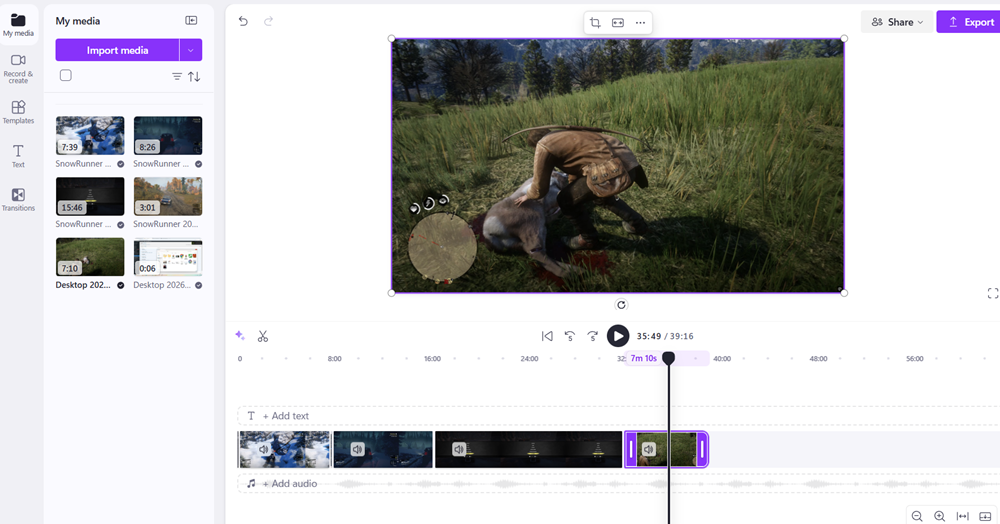The height and width of the screenshot is (524, 1000).
Task: Skip forward 5 seconds
Action: click(x=592, y=336)
